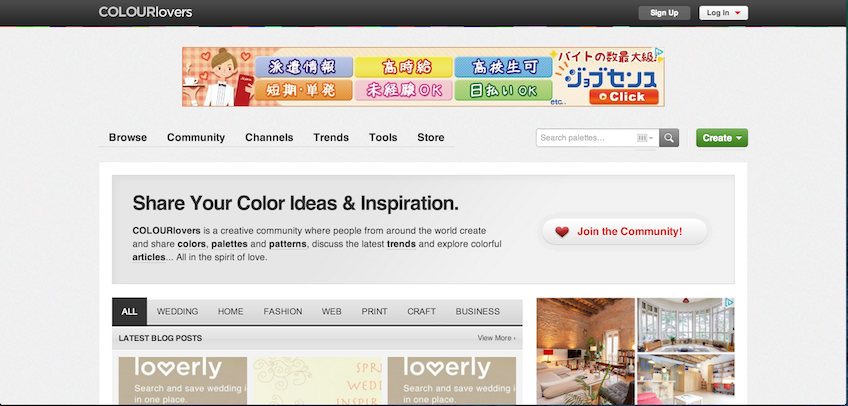Click the waitress illustration in banner ad
The image size is (848, 406).
[x=220, y=77]
